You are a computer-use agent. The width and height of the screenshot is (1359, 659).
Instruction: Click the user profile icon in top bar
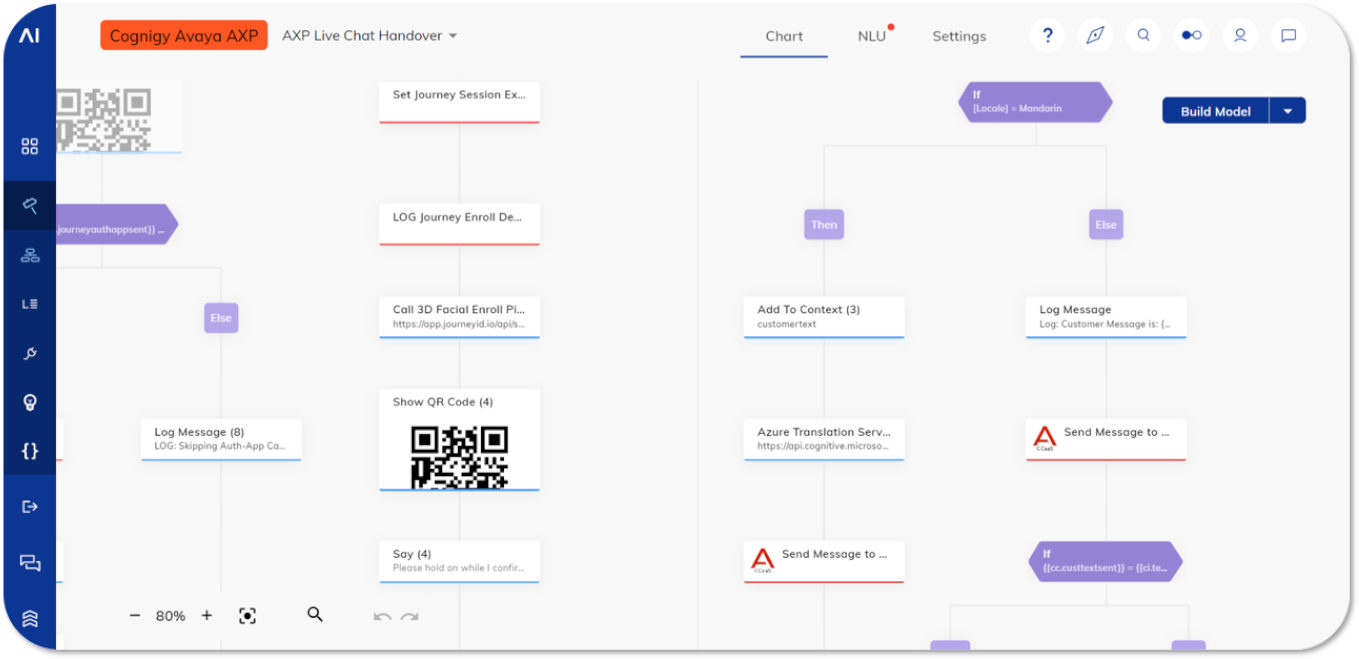(1240, 35)
